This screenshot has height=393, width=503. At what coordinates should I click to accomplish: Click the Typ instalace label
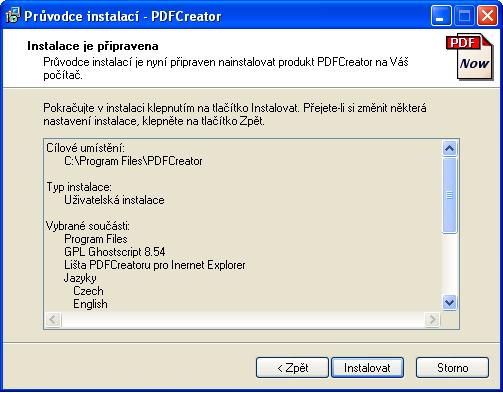point(79,187)
